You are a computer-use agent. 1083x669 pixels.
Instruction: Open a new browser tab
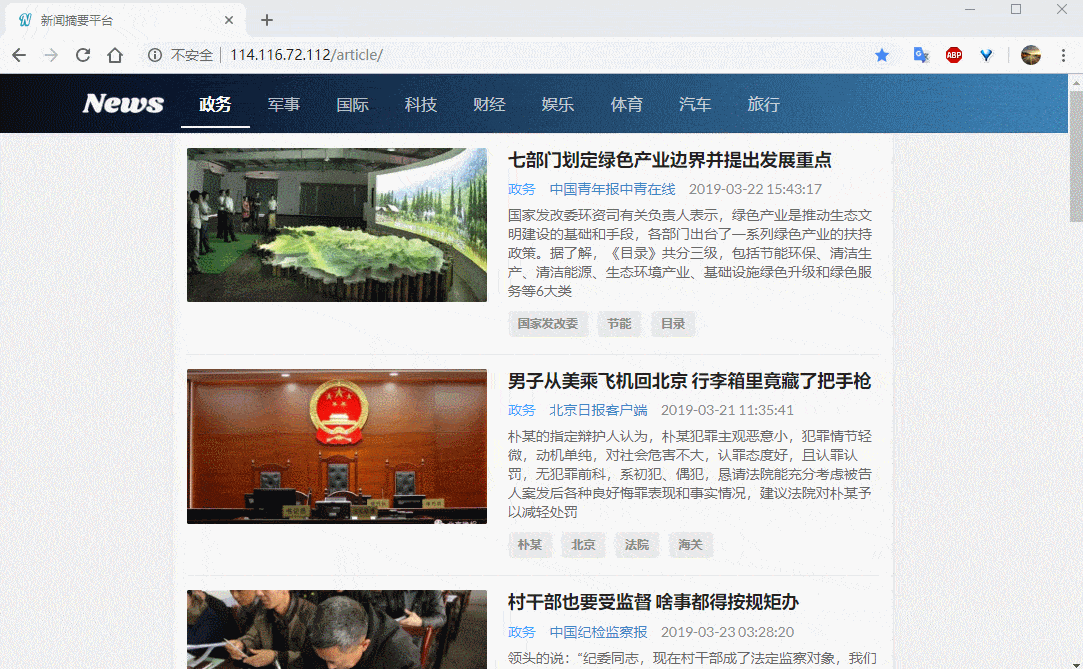(x=267, y=21)
